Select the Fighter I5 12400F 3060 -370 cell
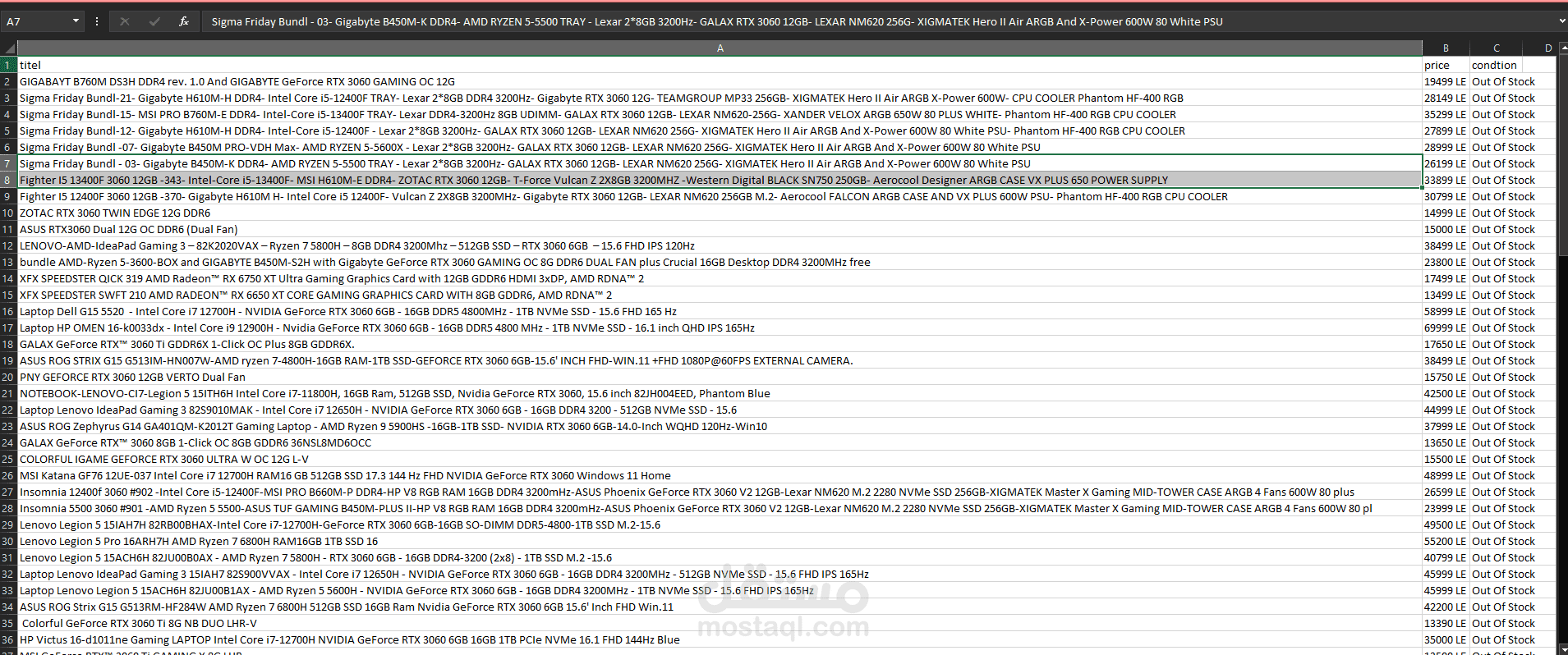Image resolution: width=1568 pixels, height=655 pixels. point(720,196)
